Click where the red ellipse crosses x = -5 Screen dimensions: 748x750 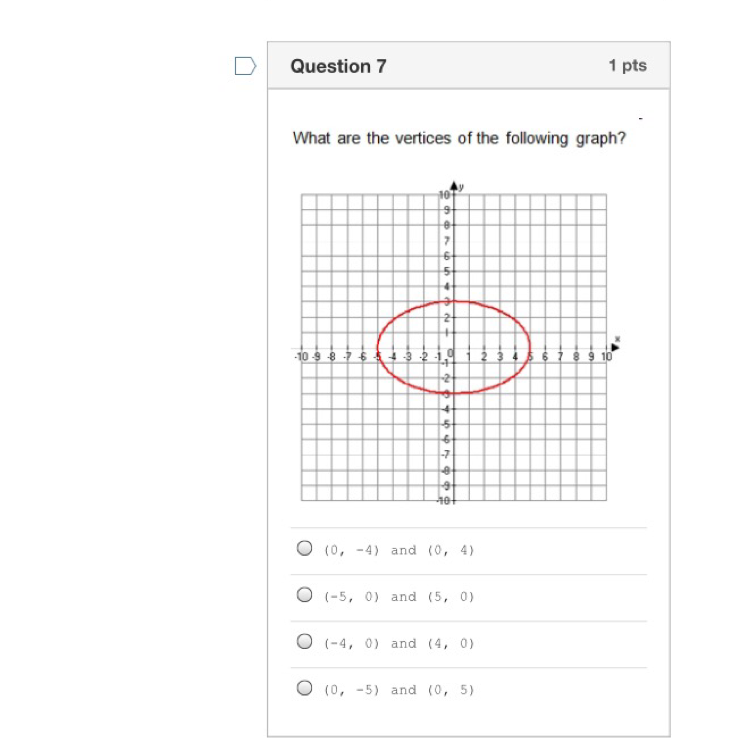point(377,348)
